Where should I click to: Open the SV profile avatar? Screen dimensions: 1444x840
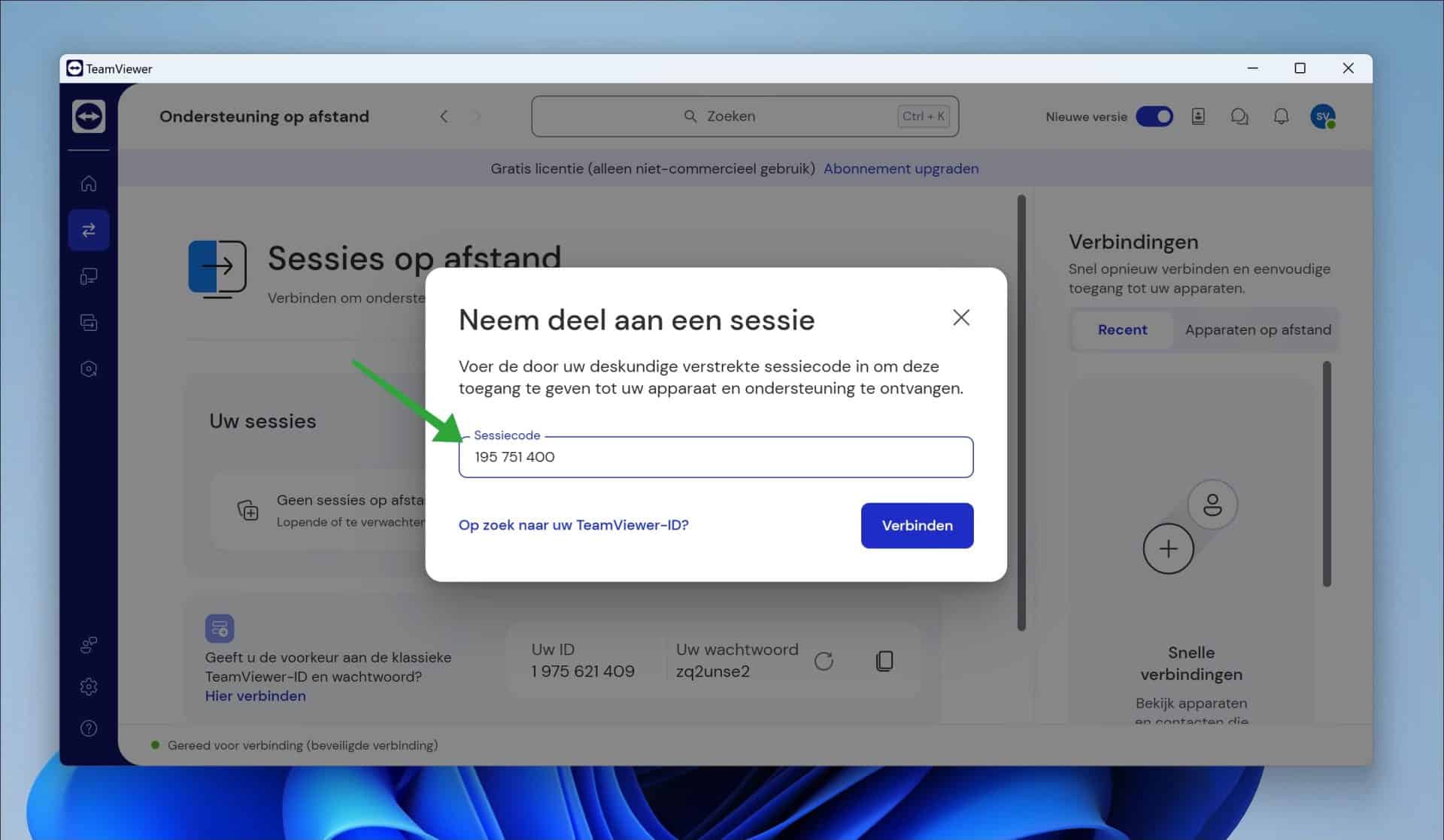pyautogui.click(x=1323, y=117)
